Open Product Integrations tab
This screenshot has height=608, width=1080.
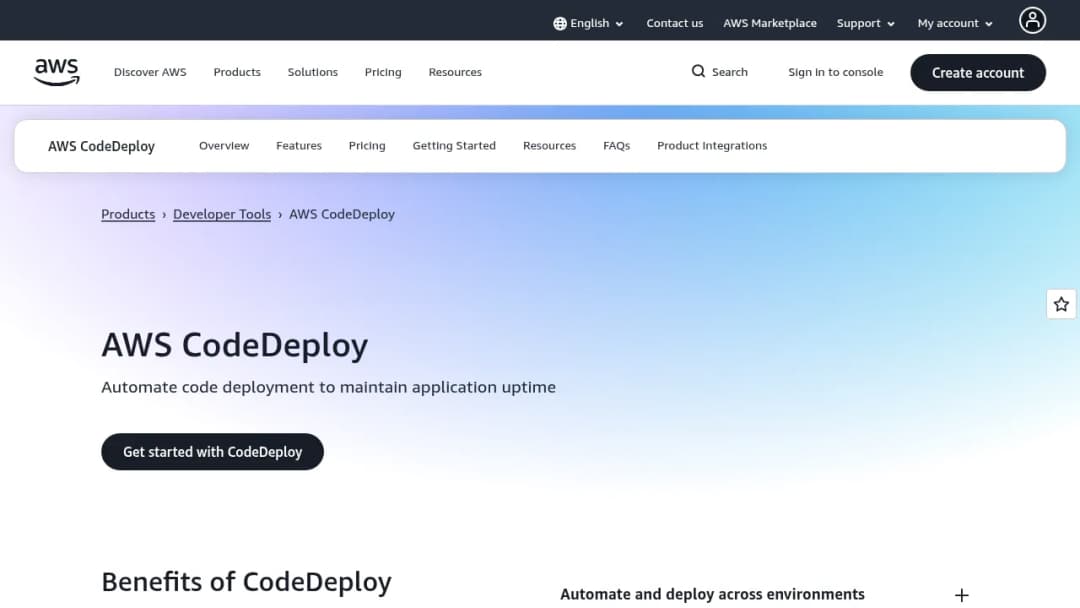(712, 146)
